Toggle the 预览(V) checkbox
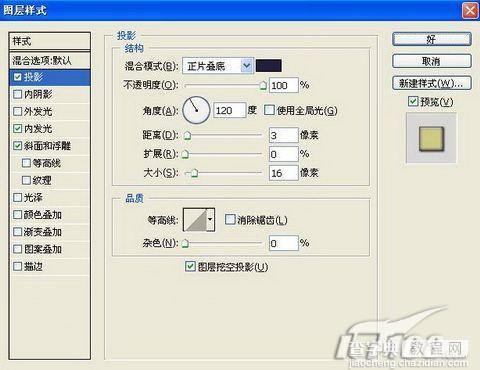Viewport: 480px width, 370px height. click(x=413, y=101)
